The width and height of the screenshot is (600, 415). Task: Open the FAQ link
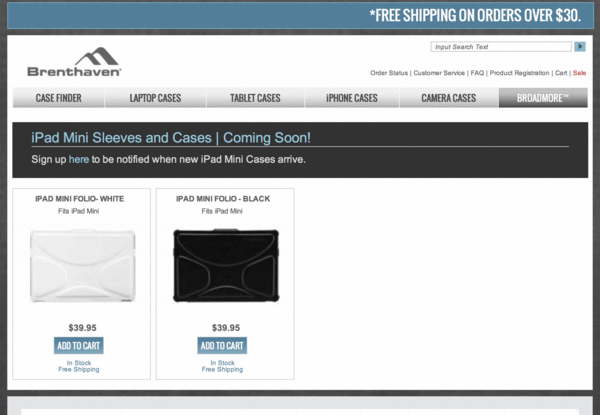click(x=477, y=73)
